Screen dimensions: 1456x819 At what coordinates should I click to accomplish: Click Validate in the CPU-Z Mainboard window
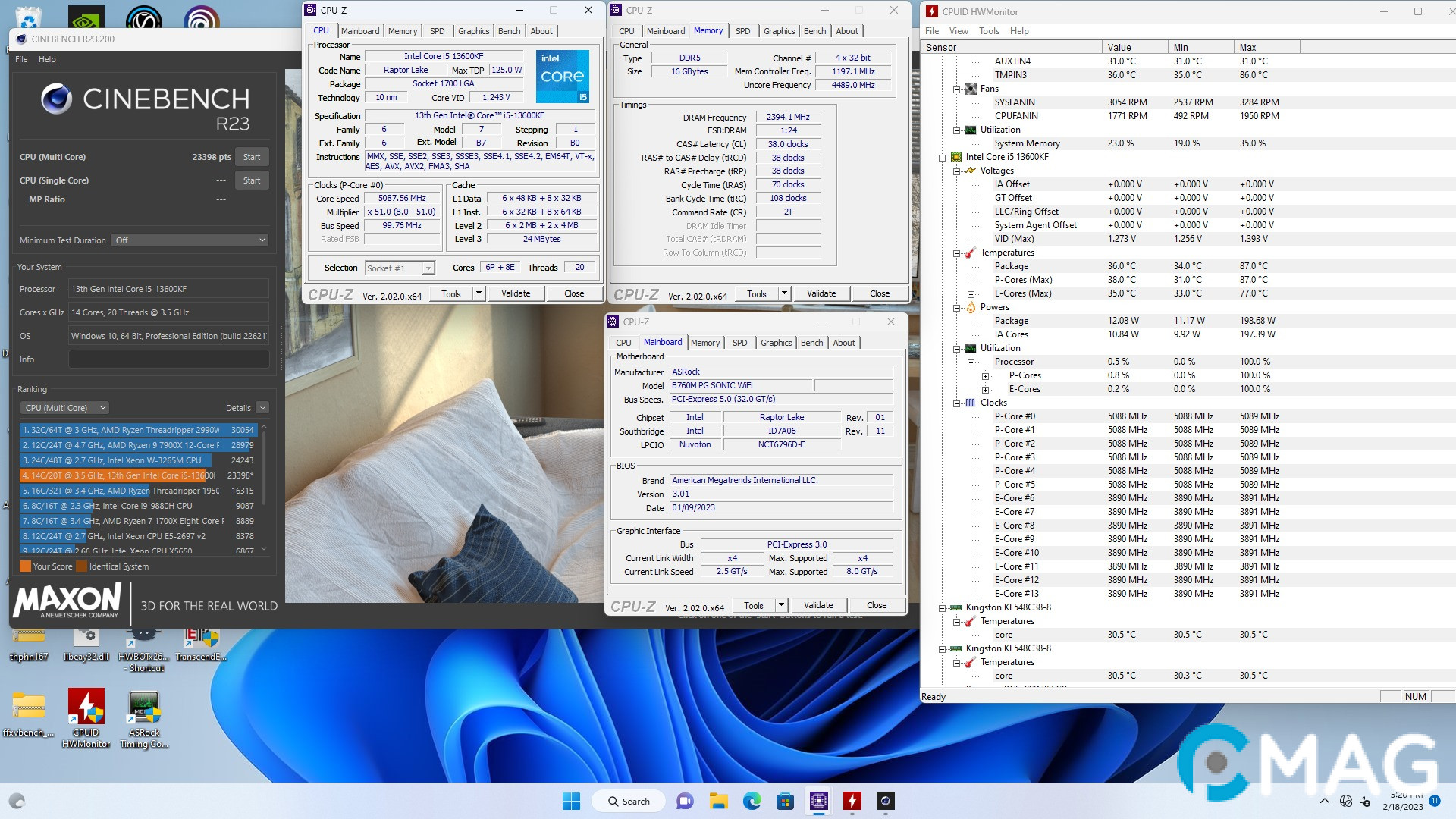click(x=817, y=605)
